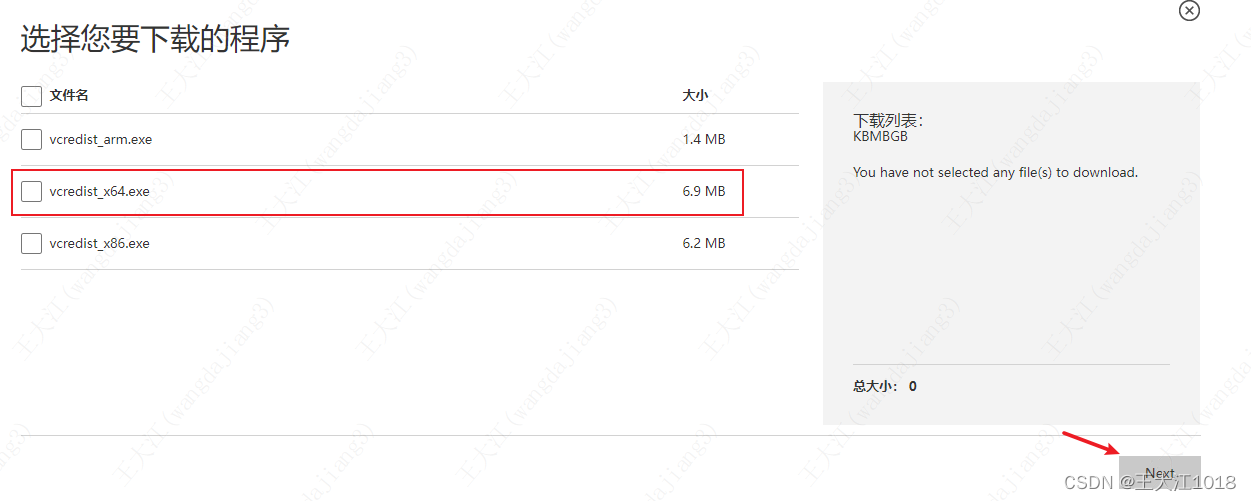
Task: Click the vcredist_x64.exe file name
Action: (x=99, y=191)
